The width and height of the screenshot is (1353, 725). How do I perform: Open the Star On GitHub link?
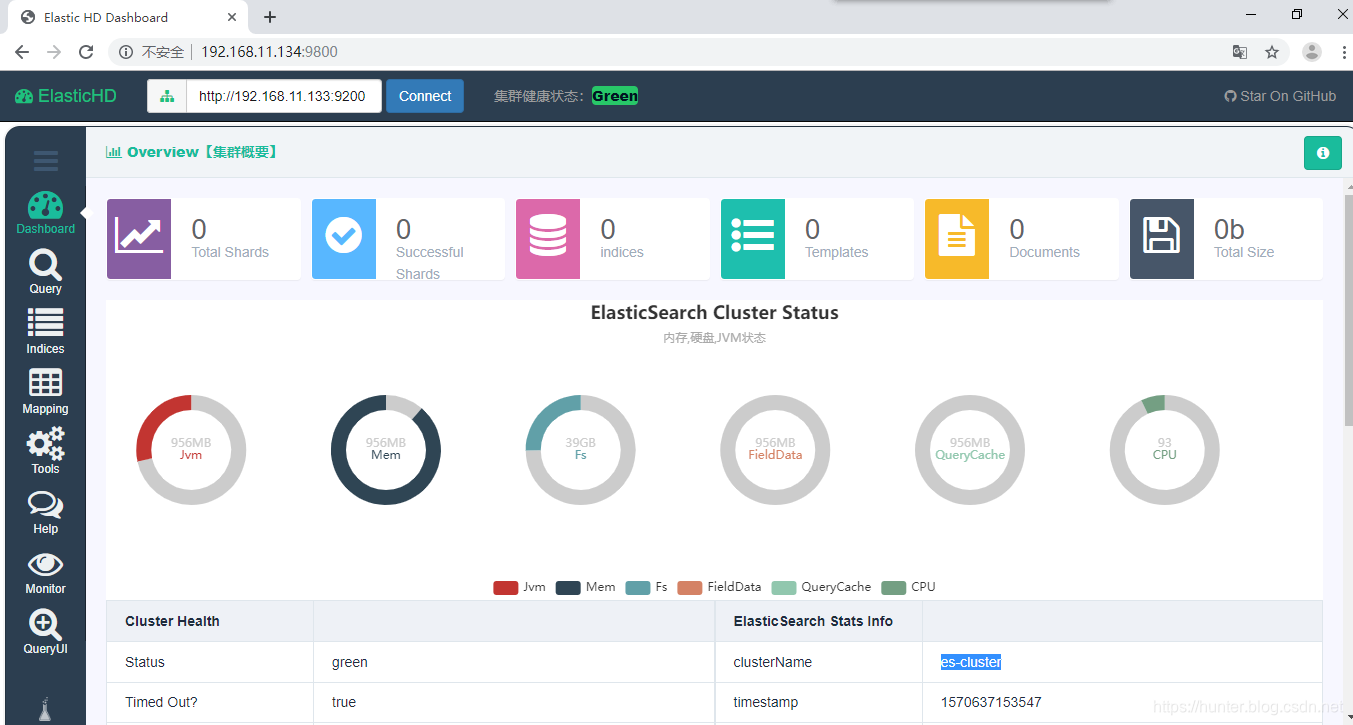click(x=1280, y=95)
